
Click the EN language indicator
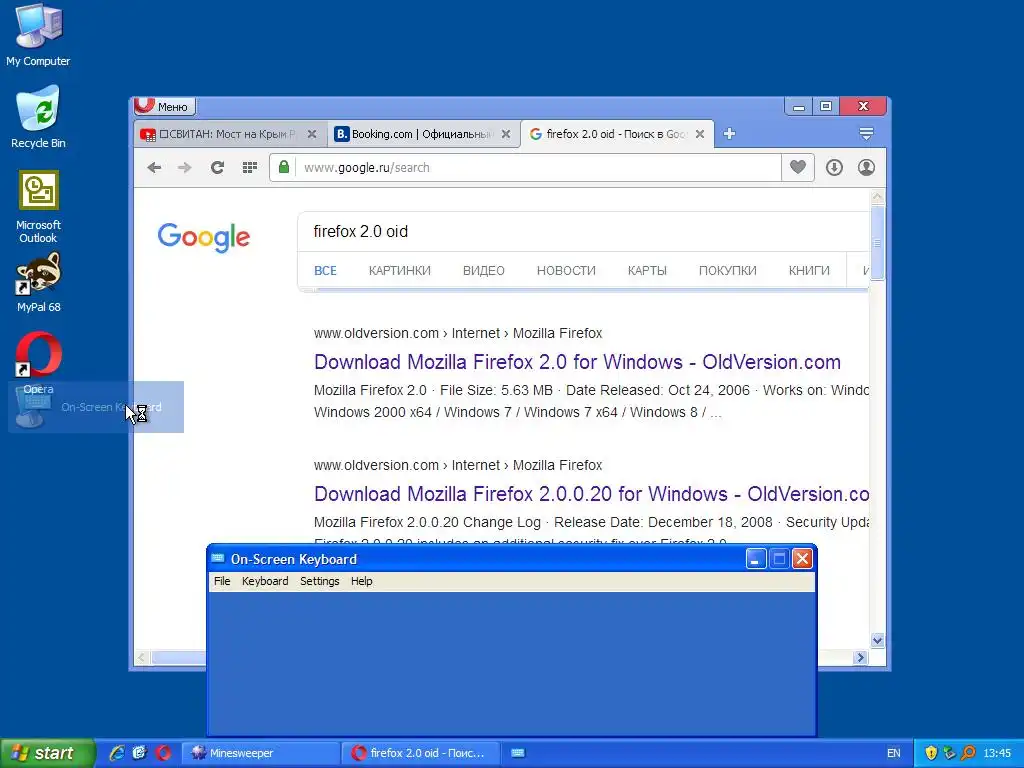893,753
